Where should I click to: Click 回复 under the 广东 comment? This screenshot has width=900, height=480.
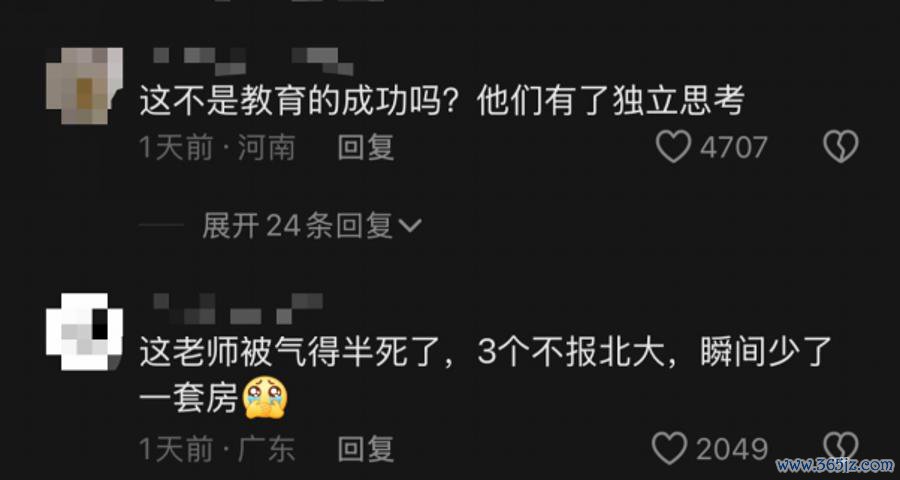pyautogui.click(x=366, y=449)
